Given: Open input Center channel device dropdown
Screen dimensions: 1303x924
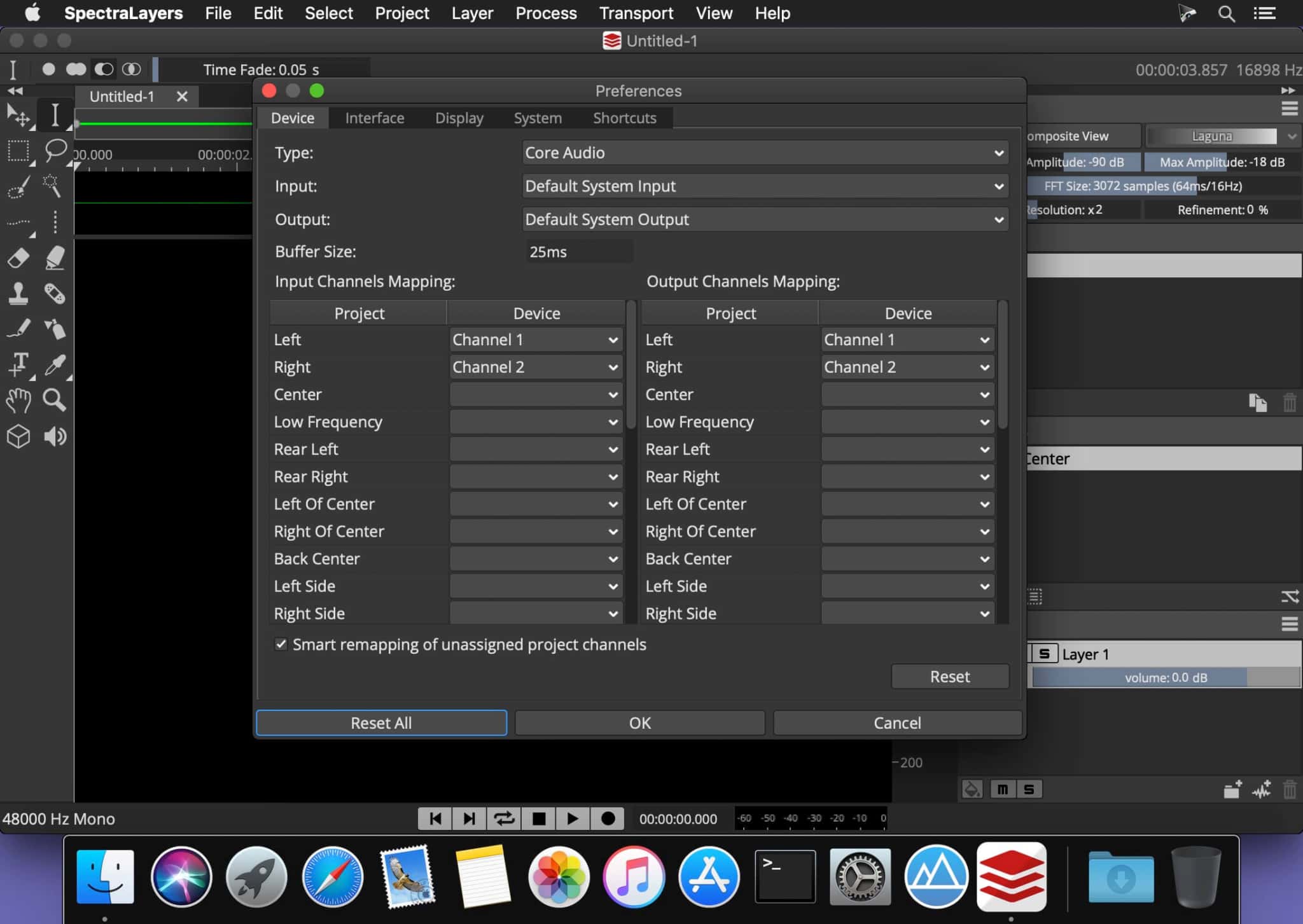Looking at the screenshot, I should pos(536,394).
